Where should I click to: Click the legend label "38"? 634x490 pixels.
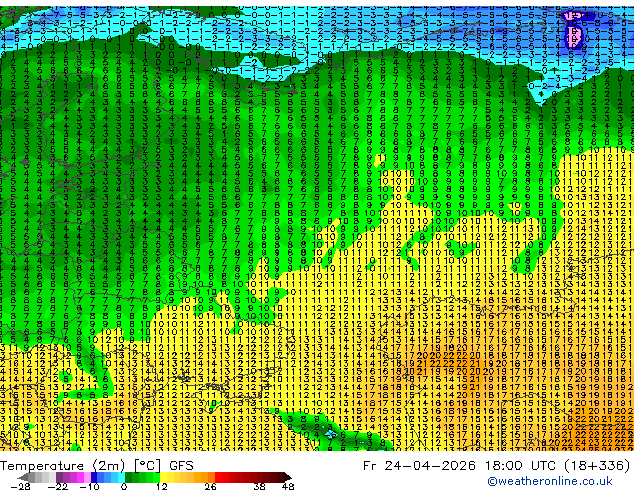coord(260,486)
